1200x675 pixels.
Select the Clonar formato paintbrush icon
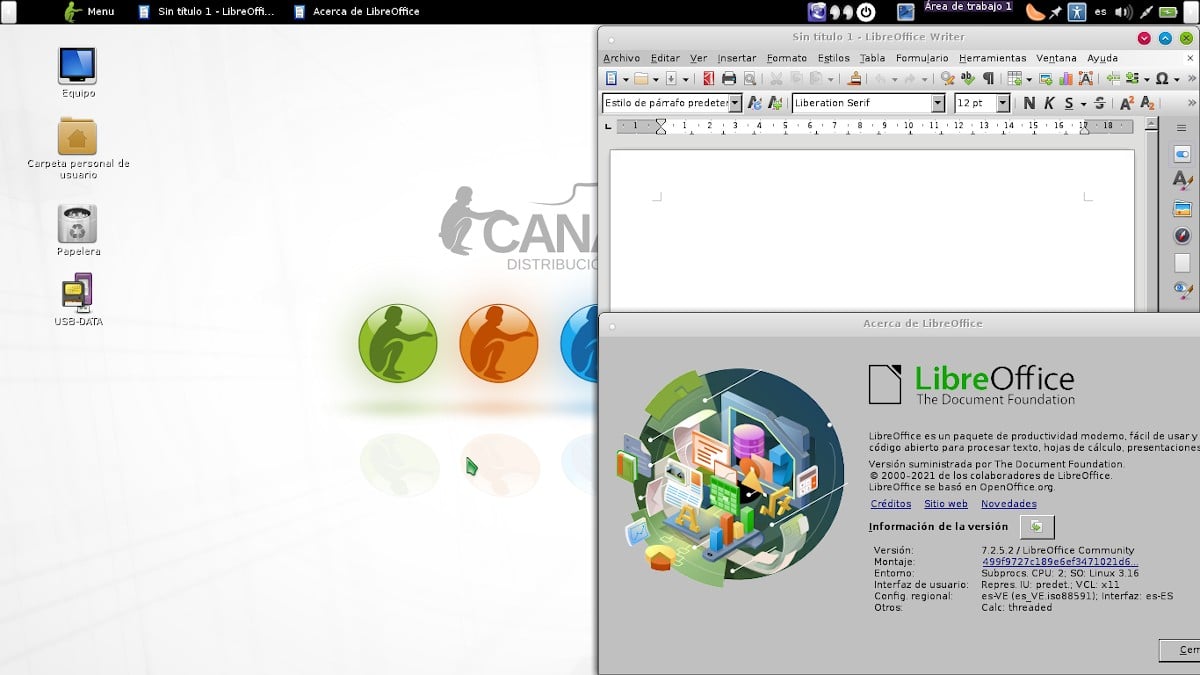(x=853, y=76)
